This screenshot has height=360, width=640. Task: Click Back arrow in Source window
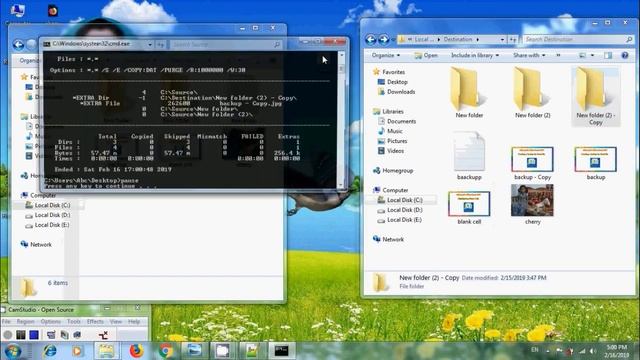18,44
